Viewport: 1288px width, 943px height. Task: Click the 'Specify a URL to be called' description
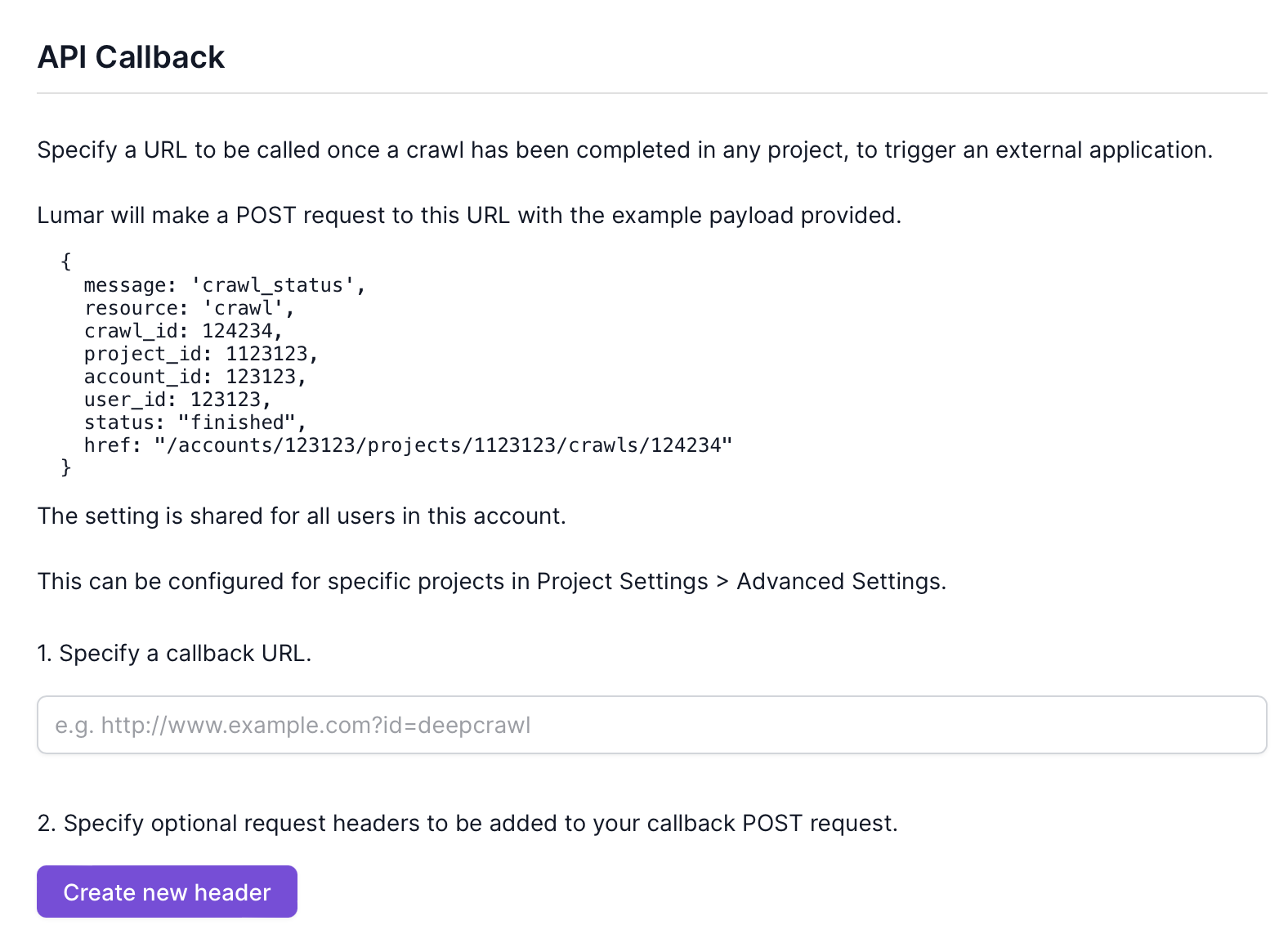point(625,150)
